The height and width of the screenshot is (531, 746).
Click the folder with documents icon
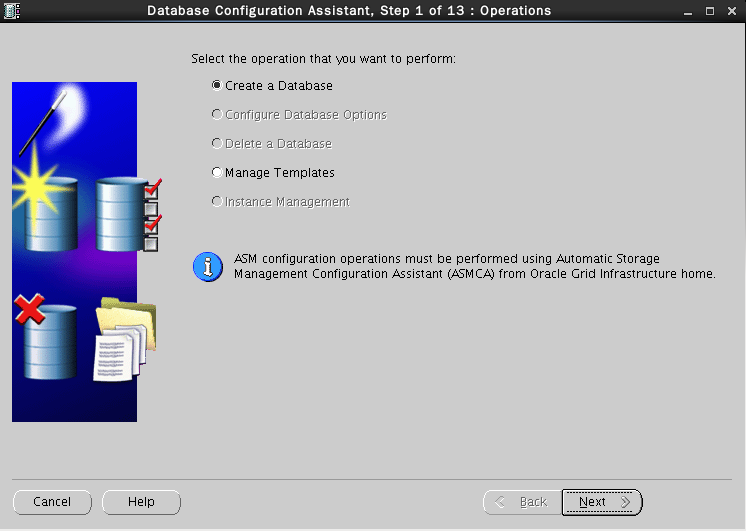pyautogui.click(x=124, y=341)
